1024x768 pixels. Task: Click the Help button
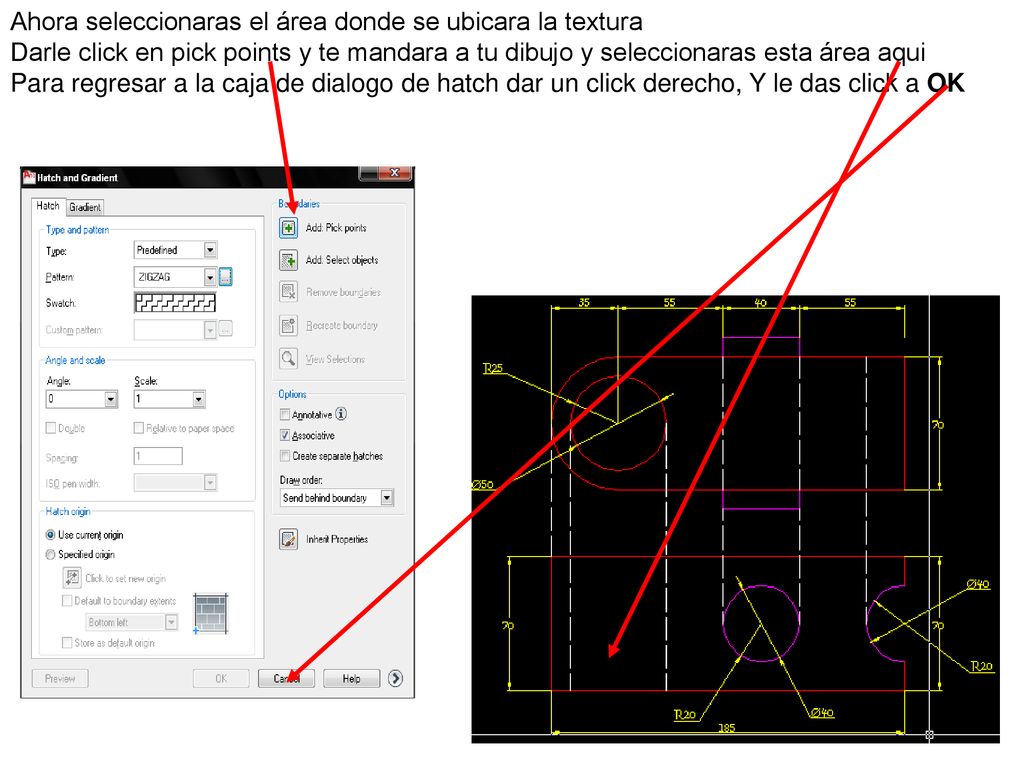[x=351, y=679]
